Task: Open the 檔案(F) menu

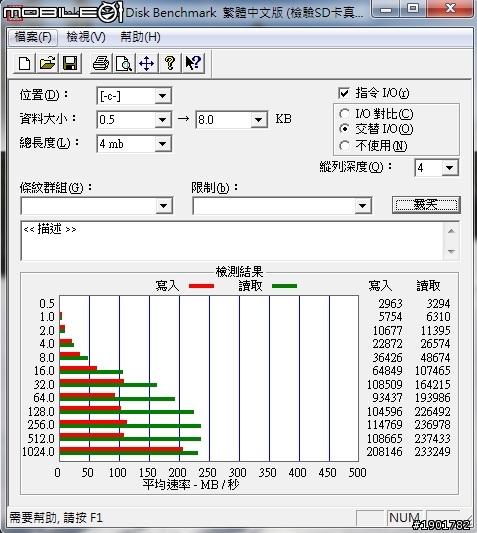Action: [33, 37]
